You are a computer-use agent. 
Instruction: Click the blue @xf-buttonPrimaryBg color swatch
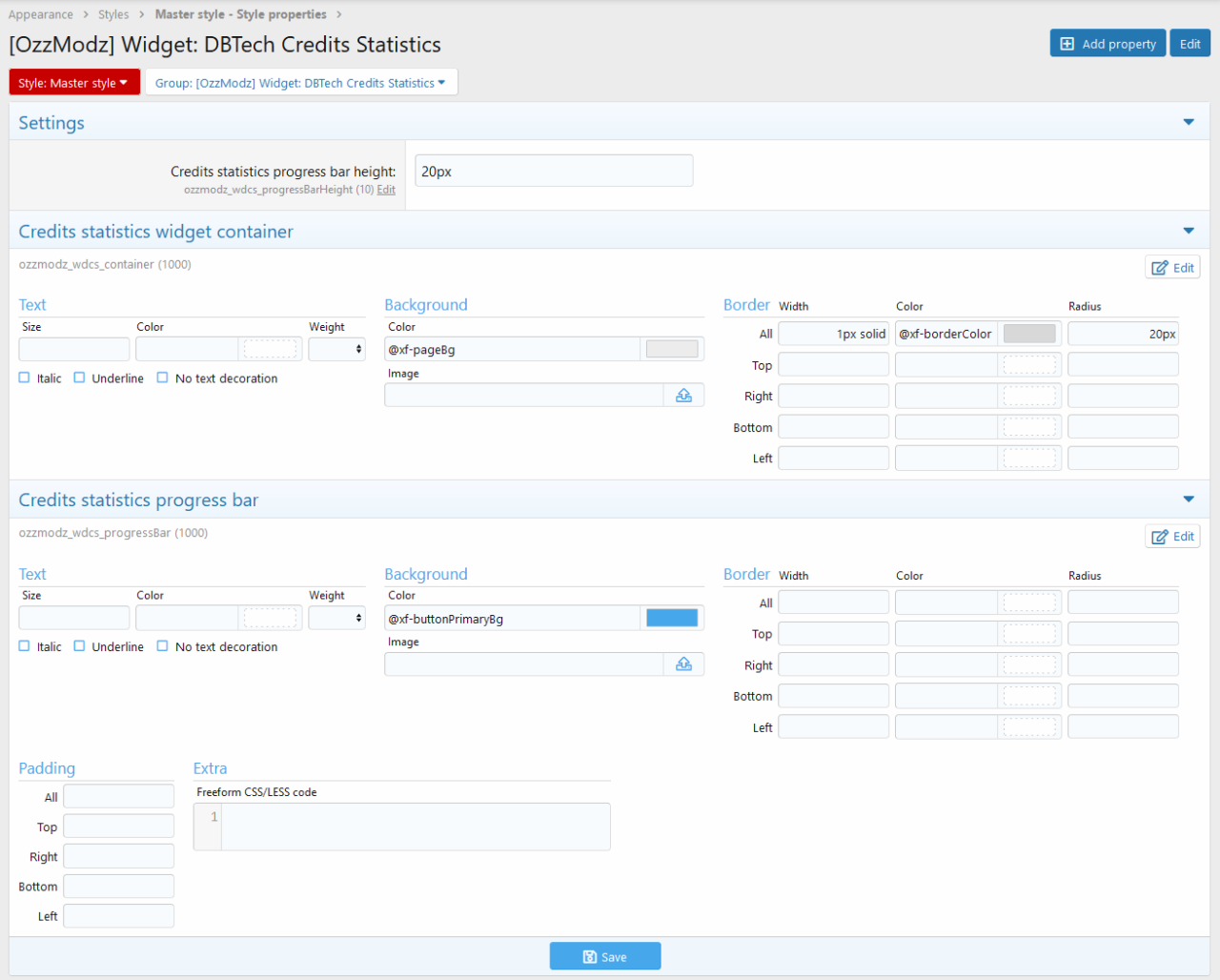[672, 619]
